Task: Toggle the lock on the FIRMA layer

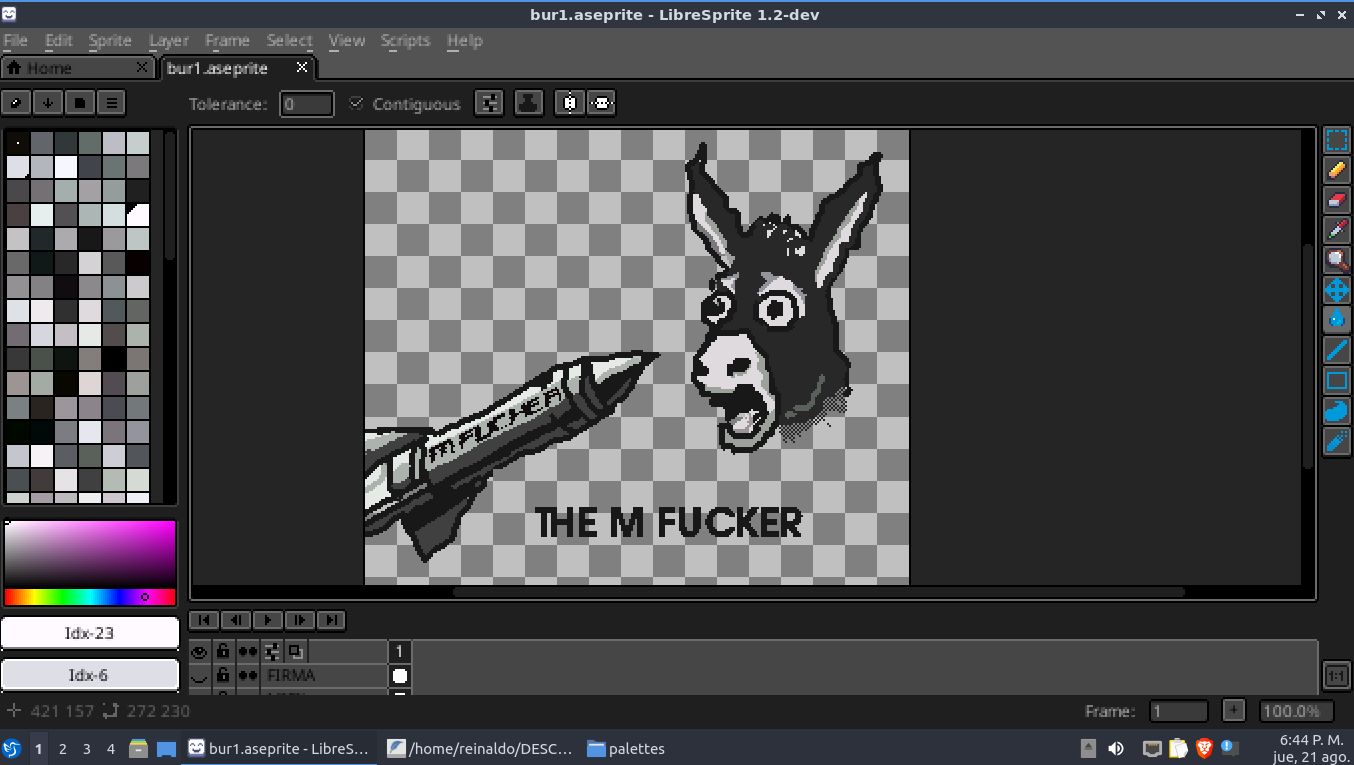Action: (x=223, y=676)
